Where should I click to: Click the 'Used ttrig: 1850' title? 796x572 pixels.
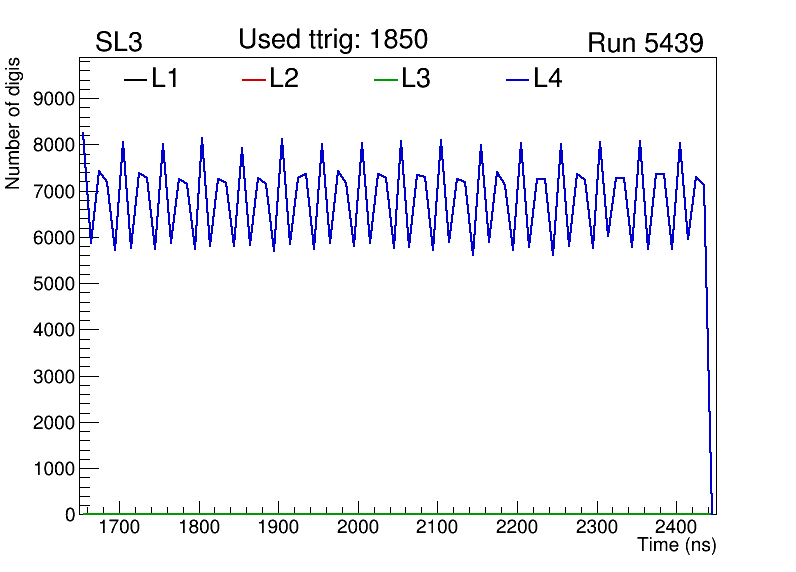pyautogui.click(x=333, y=40)
